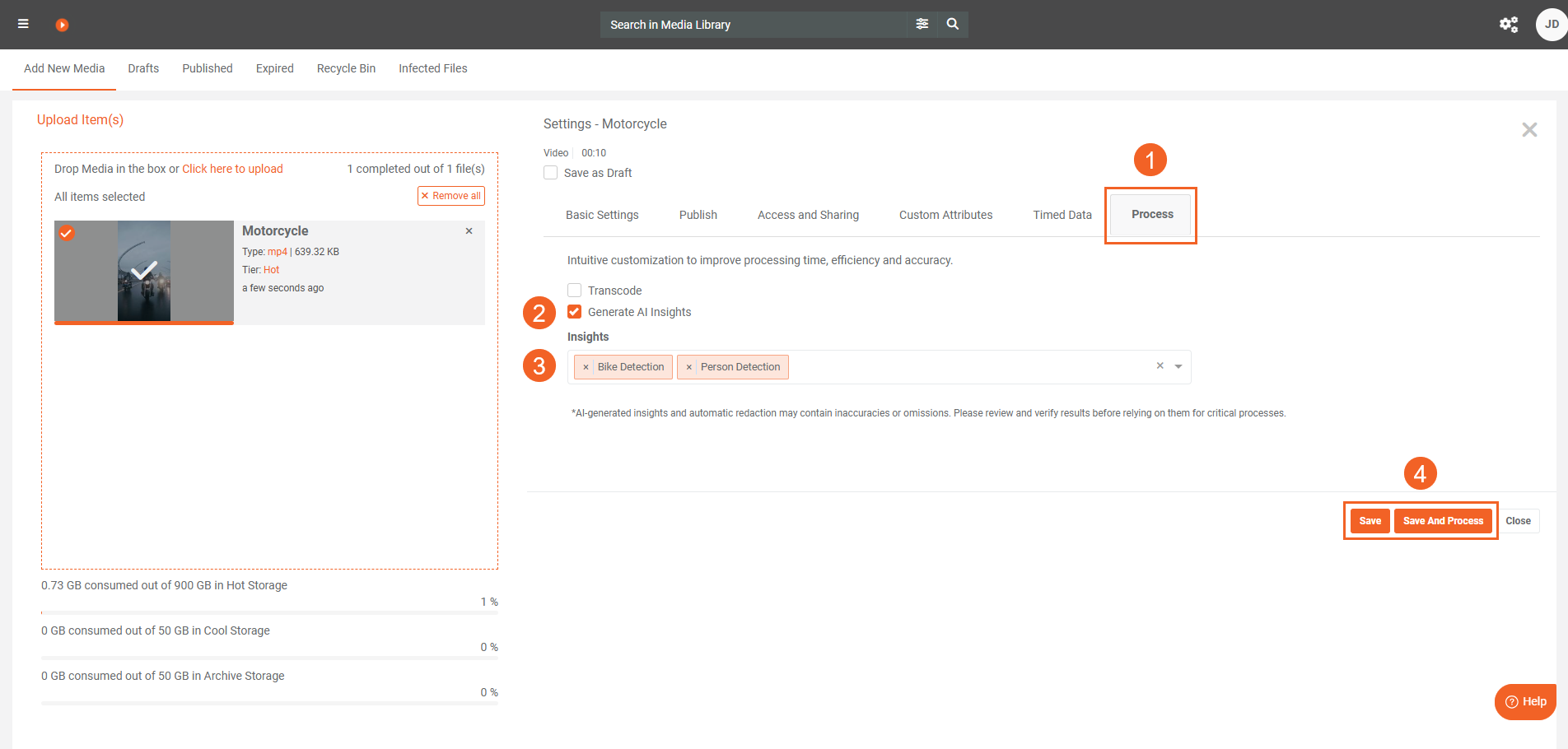Expand the Insights dropdown arrow

1178,366
